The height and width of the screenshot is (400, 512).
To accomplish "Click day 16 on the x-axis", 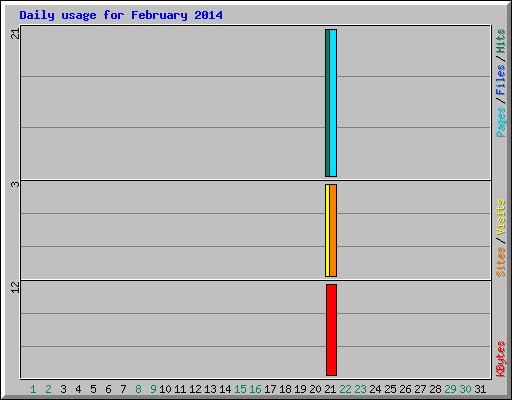I will (x=255, y=389).
